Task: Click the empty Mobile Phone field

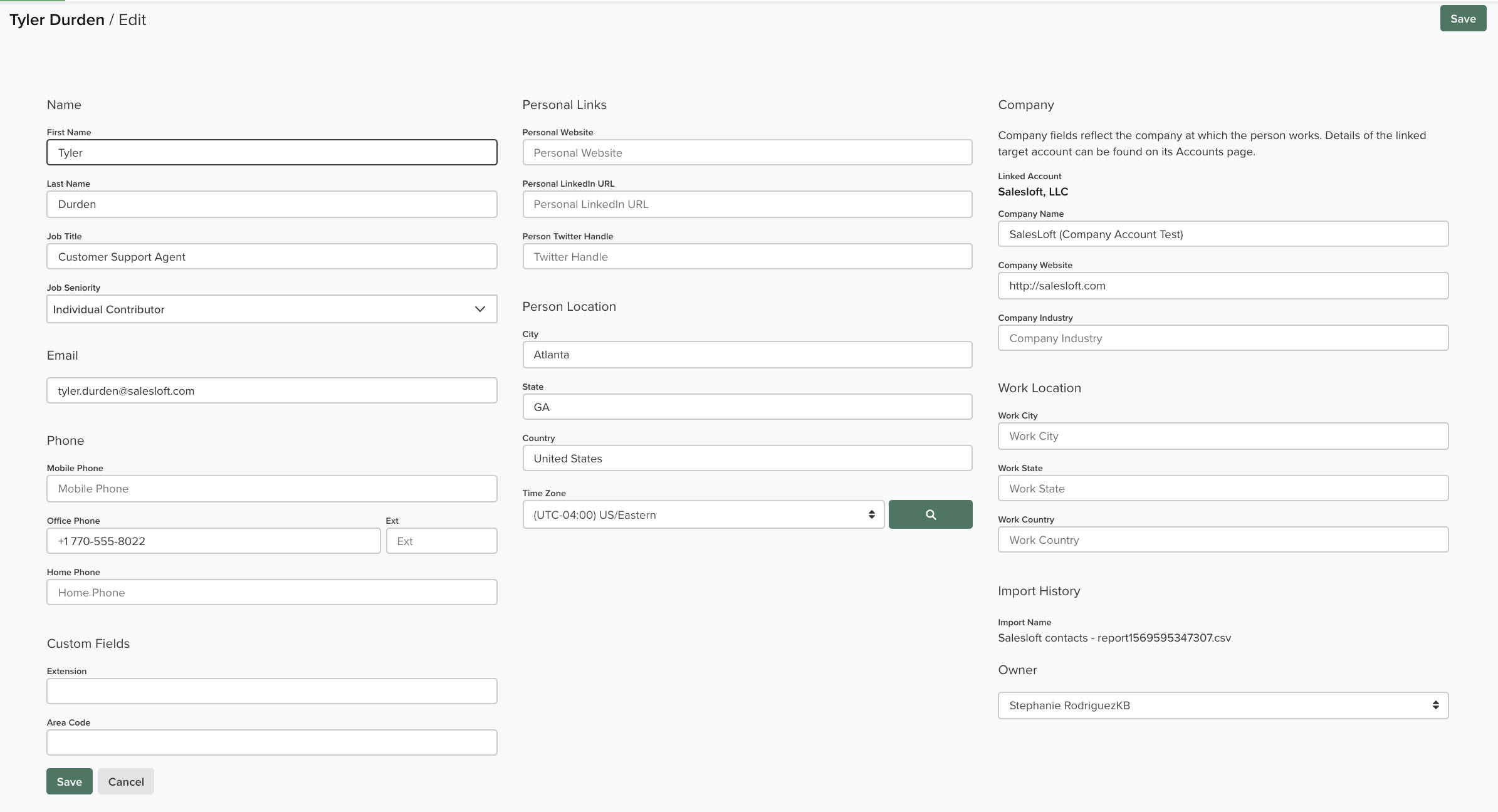Action: (271, 488)
